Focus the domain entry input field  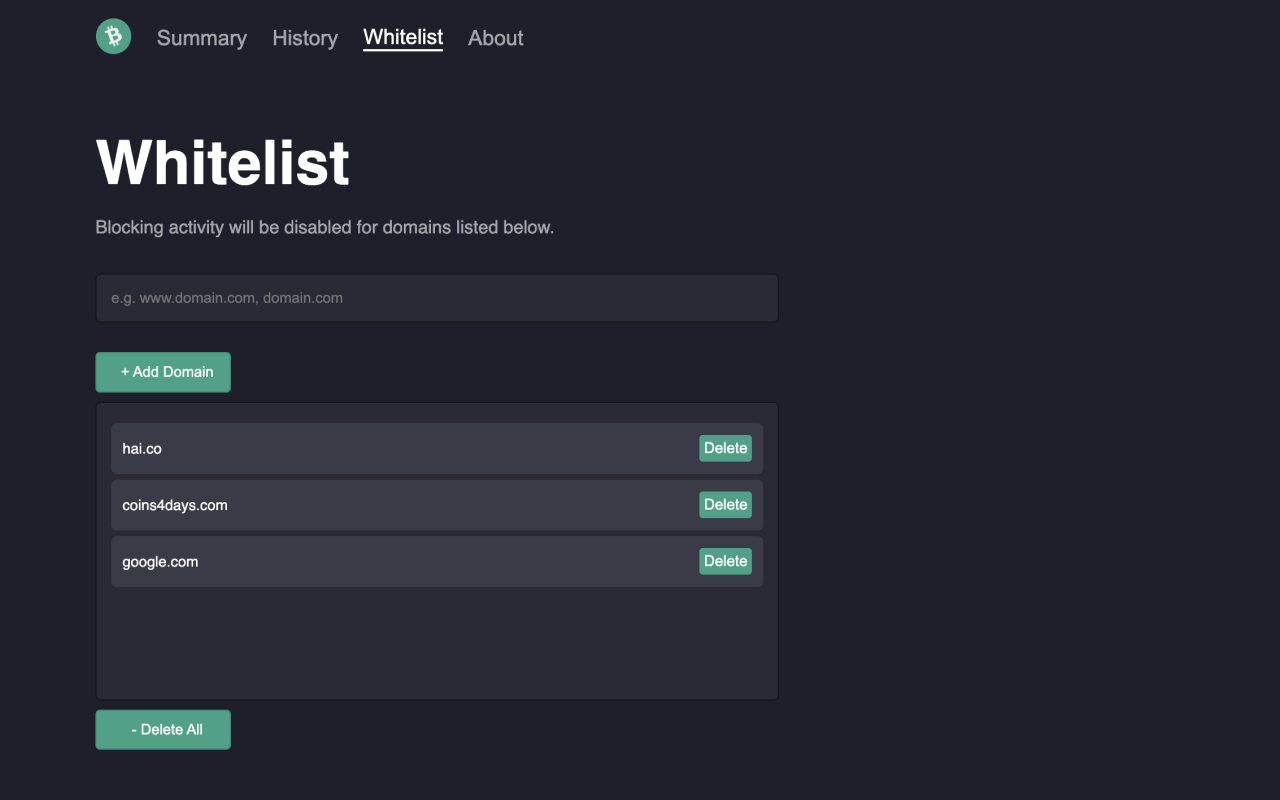coord(437,298)
